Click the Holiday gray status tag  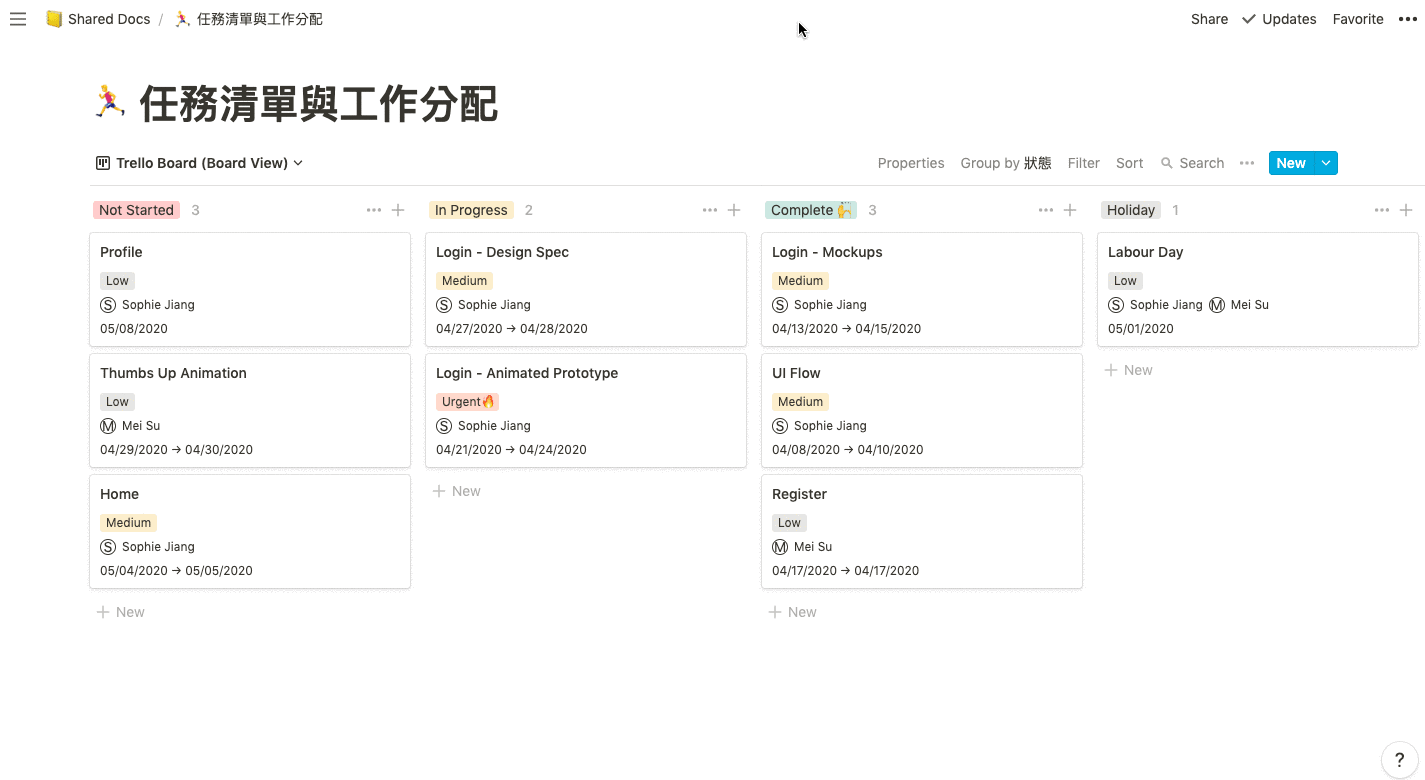point(1131,210)
